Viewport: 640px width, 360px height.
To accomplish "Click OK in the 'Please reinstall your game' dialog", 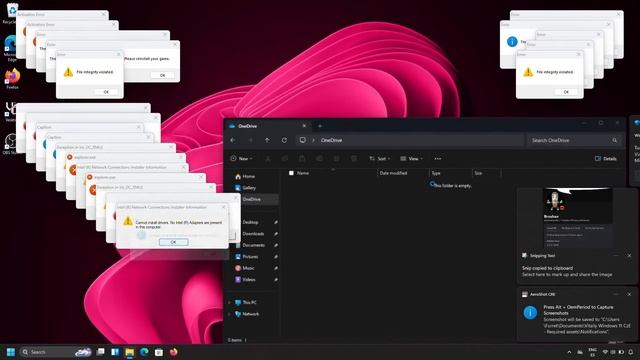I will point(162,75).
